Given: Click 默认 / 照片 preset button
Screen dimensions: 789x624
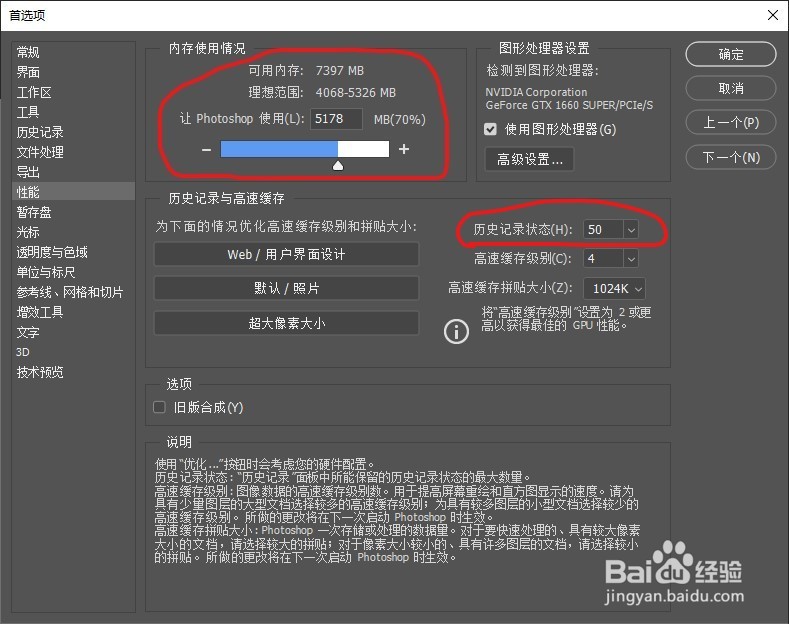Looking at the screenshot, I should pos(286,288).
